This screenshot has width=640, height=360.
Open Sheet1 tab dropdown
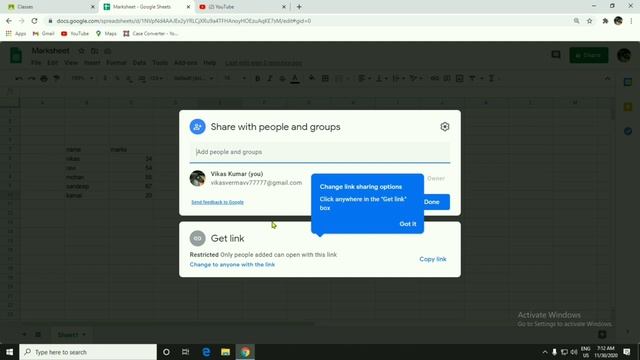click(x=84, y=335)
